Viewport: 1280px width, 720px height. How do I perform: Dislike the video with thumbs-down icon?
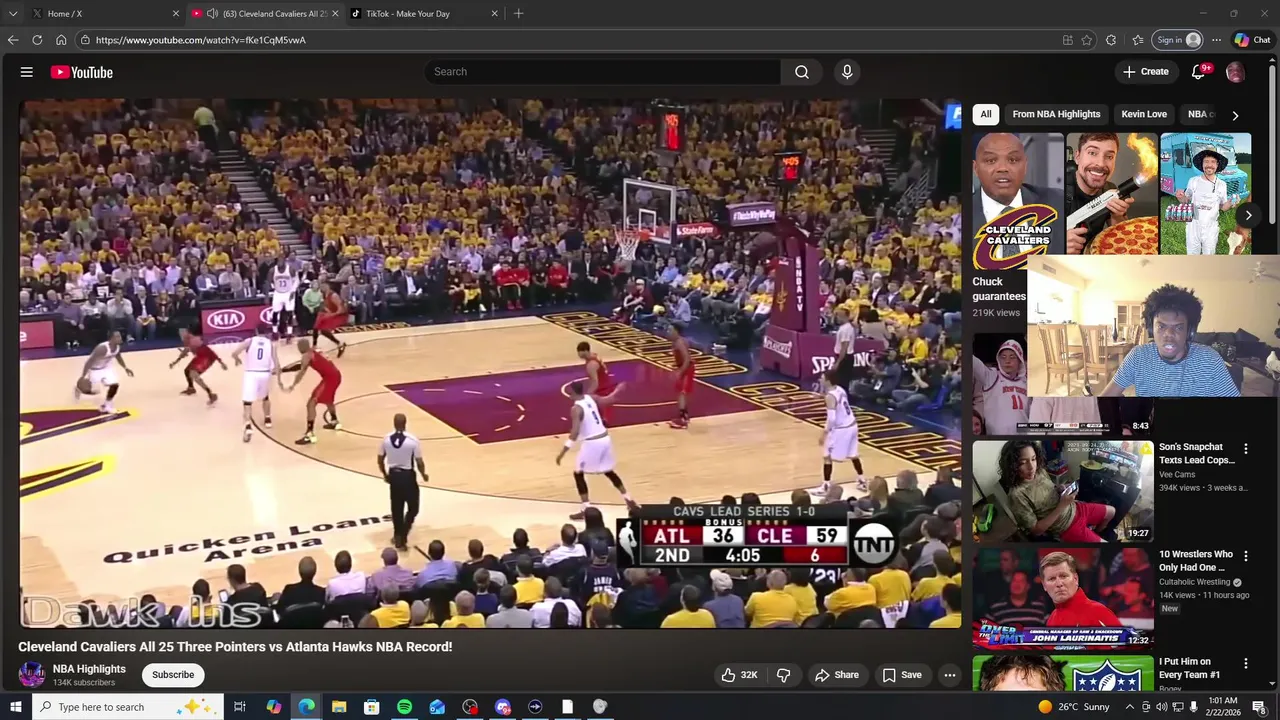pos(784,675)
